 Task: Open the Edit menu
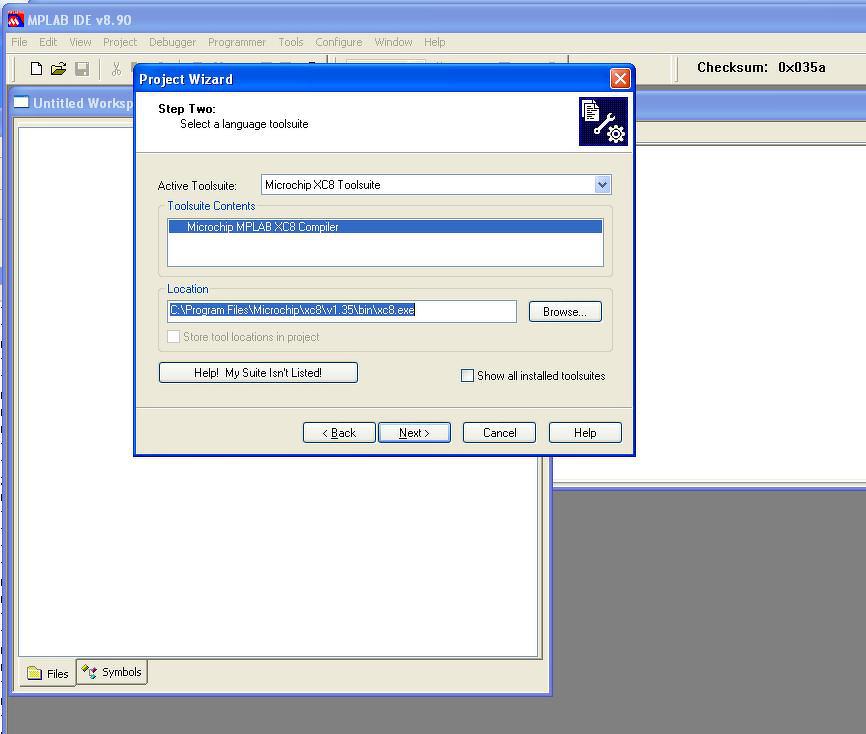(x=48, y=42)
